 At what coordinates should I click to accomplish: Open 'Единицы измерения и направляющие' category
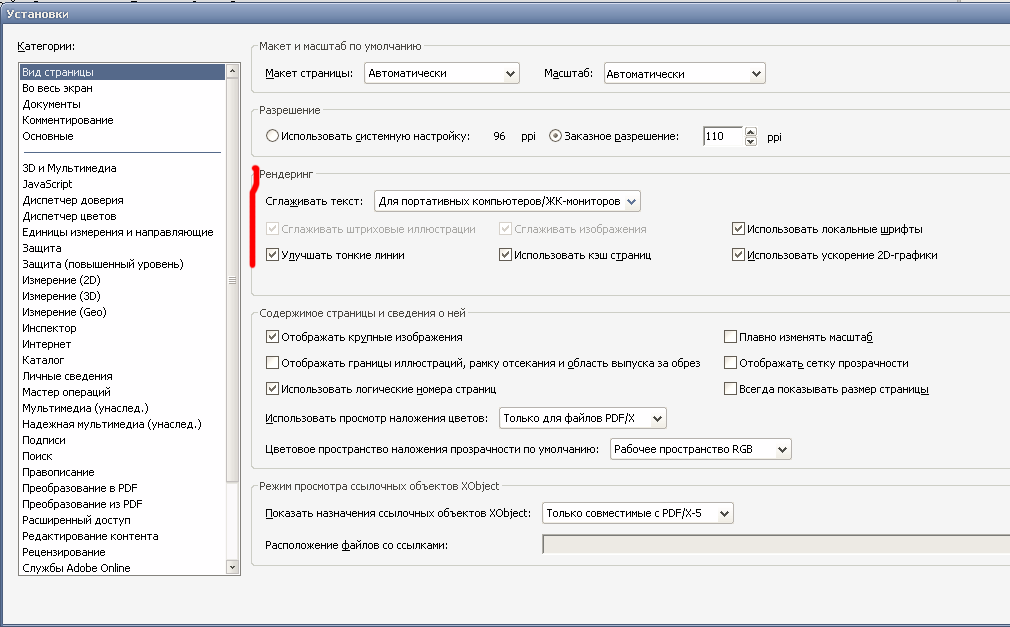click(x=118, y=232)
